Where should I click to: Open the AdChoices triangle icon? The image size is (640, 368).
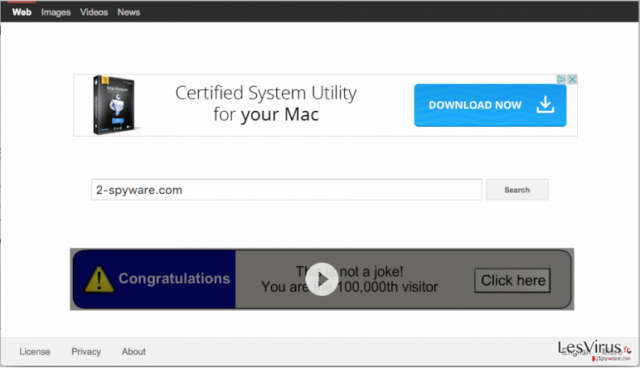coord(562,79)
